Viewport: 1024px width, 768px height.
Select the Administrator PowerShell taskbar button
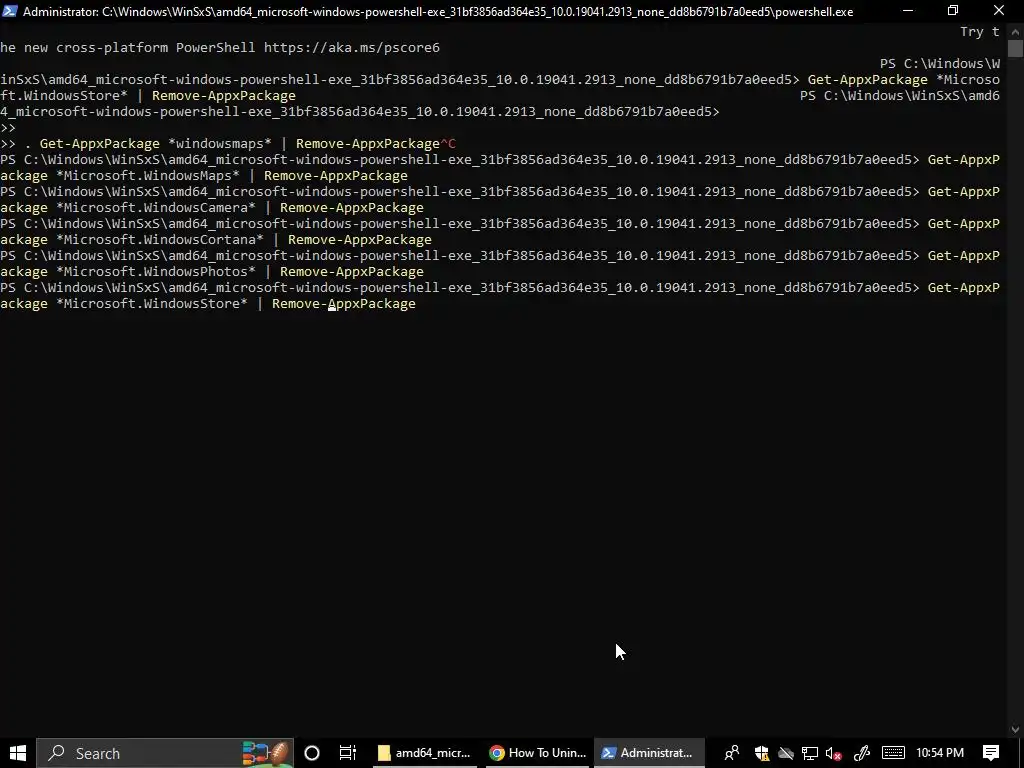[x=649, y=753]
